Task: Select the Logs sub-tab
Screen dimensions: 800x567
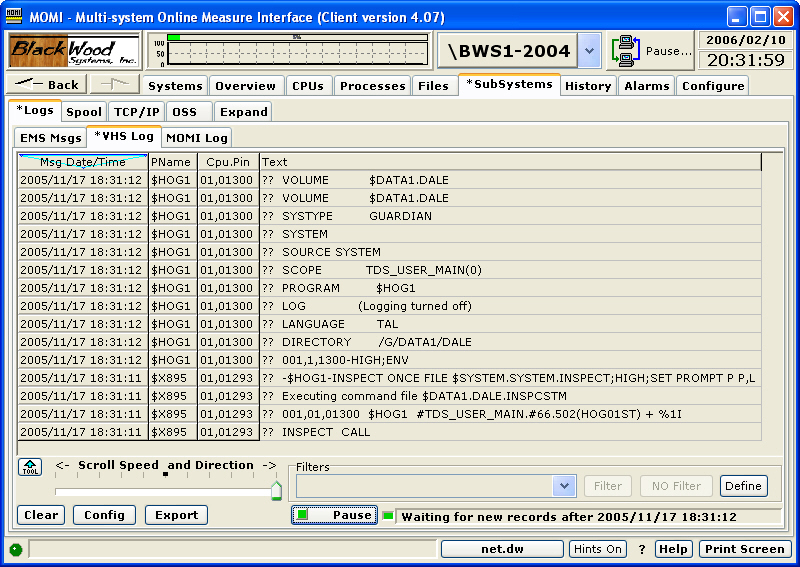Action: coord(35,110)
